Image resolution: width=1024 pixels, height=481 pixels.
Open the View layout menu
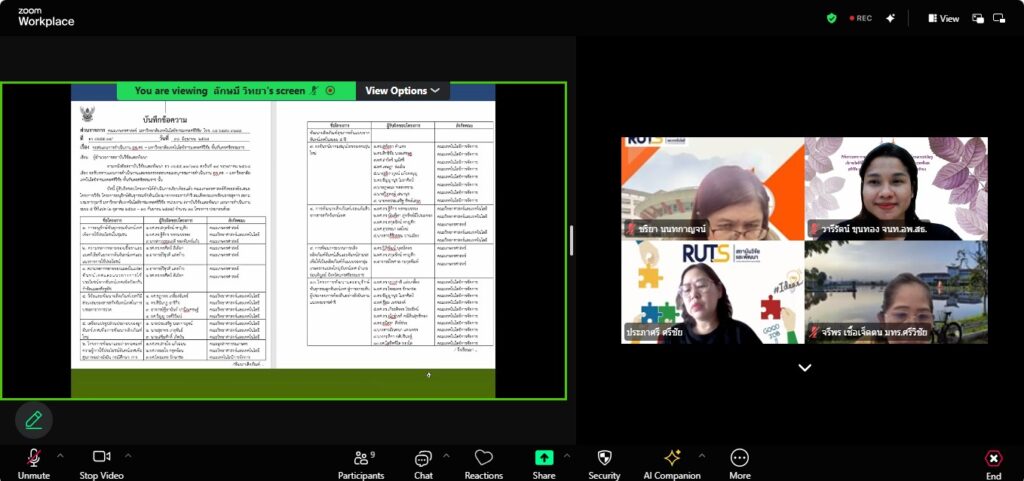coord(944,18)
